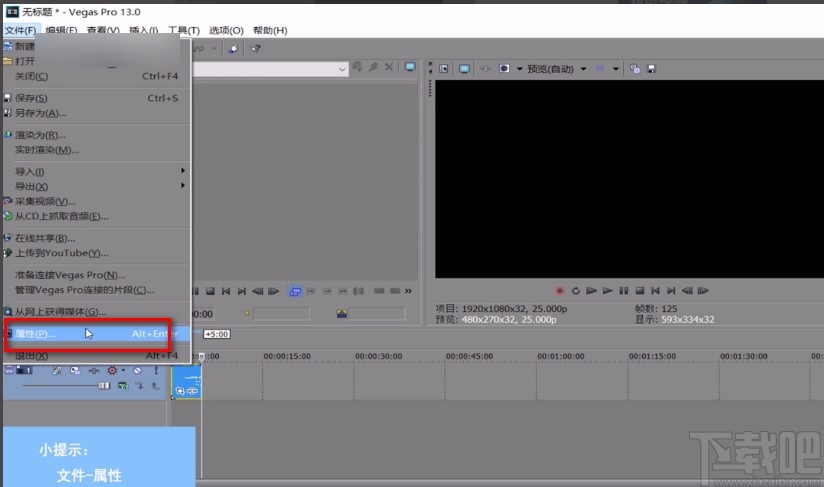Open the overlays dropdown arrow beside grid icon

click(615, 69)
